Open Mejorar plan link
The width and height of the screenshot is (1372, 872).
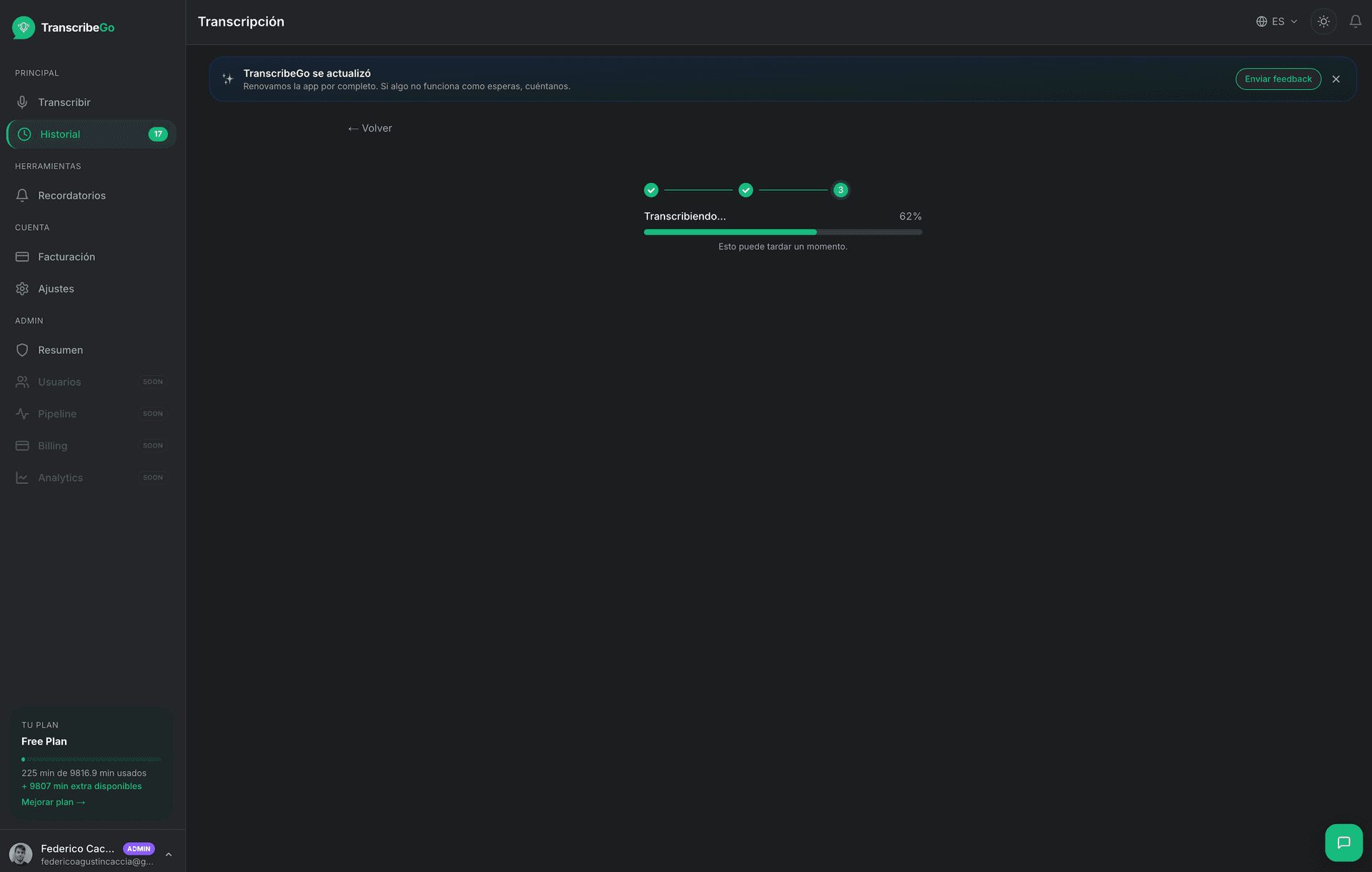tap(53, 802)
